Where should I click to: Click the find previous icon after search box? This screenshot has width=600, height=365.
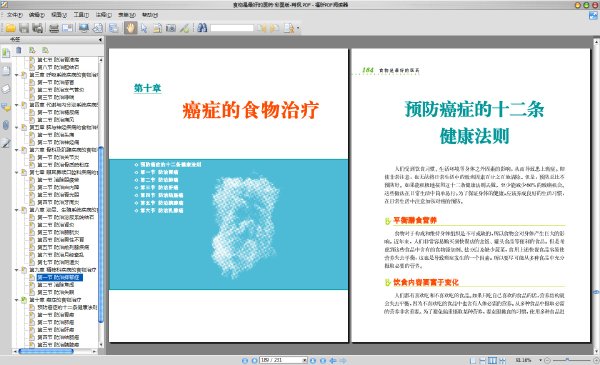tap(261, 28)
